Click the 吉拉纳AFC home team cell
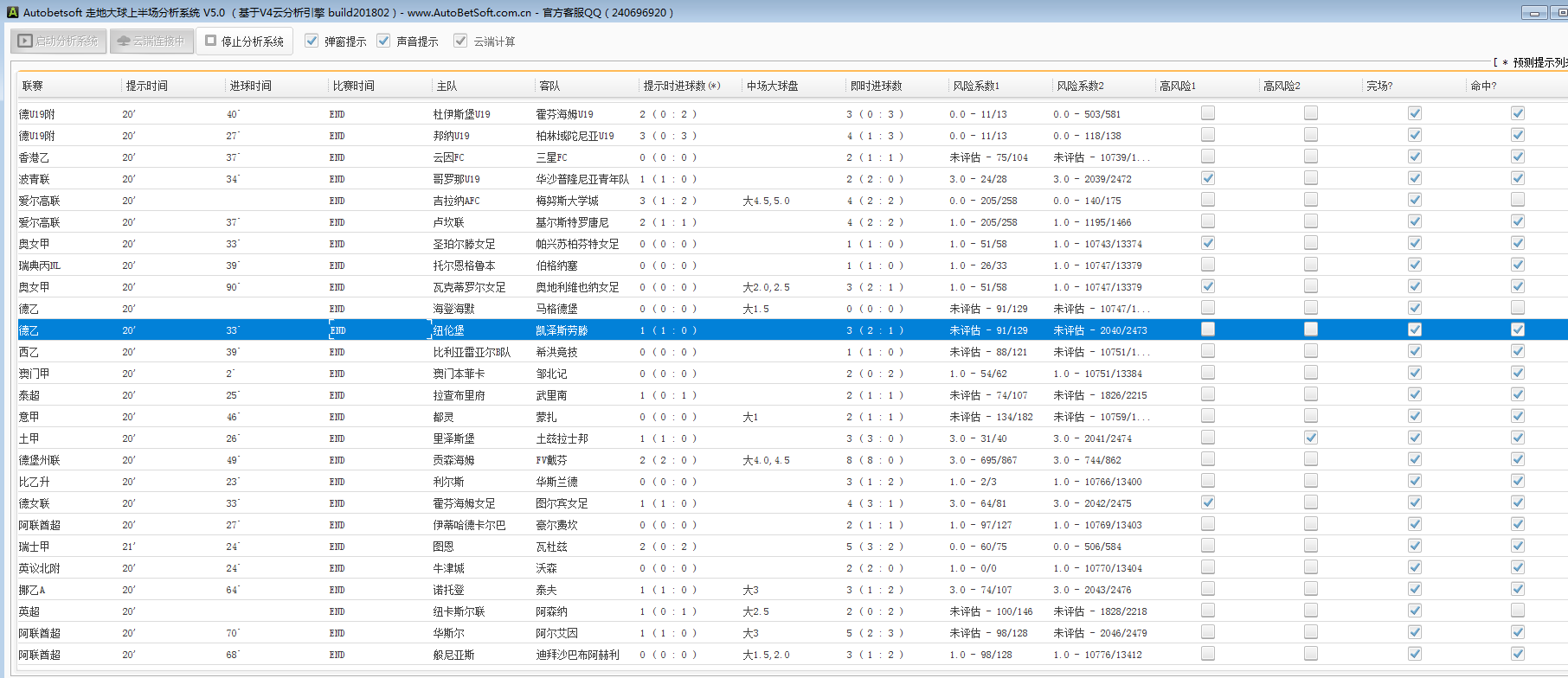The height and width of the screenshot is (678, 1568). 456,201
